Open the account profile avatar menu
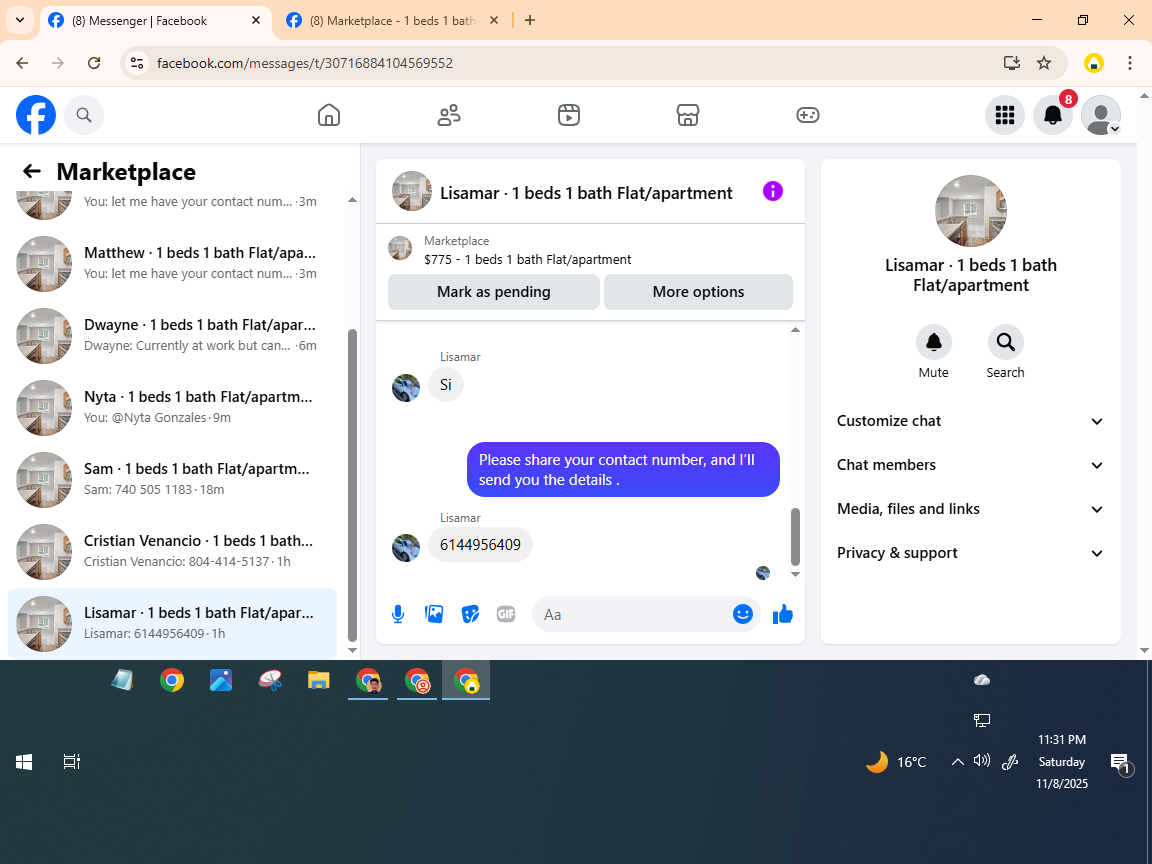The width and height of the screenshot is (1152, 864). tap(1101, 115)
